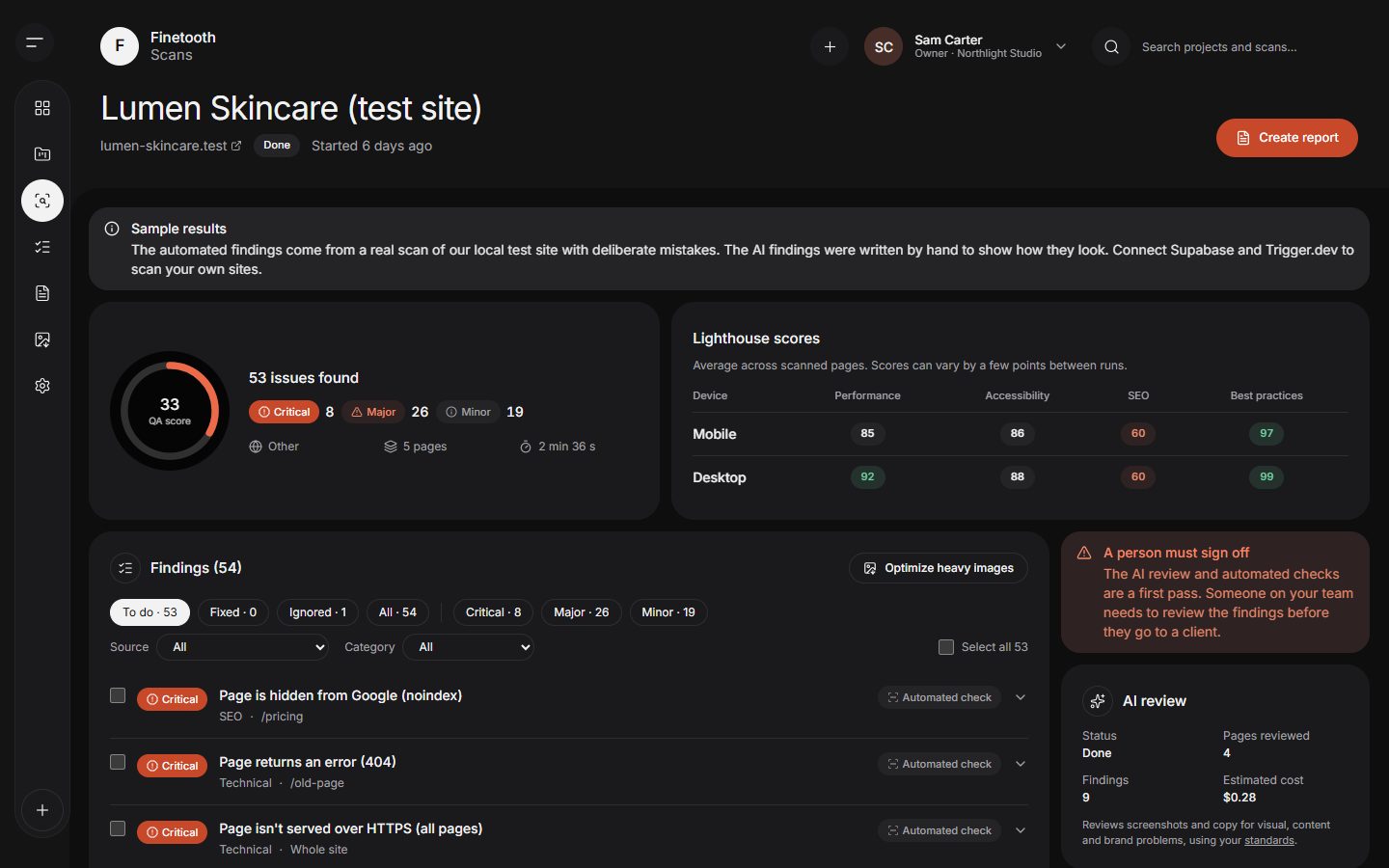
Task: Click the search magnifier icon
Action: (x=1111, y=46)
